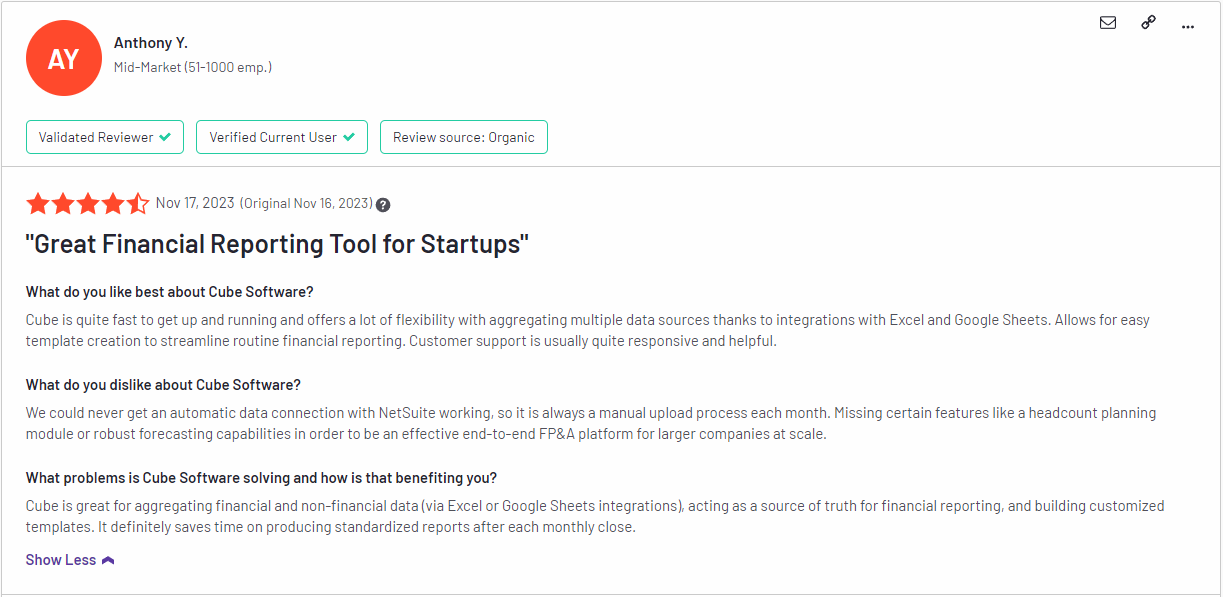
Task: Click the question mark help icon
Action: [x=383, y=205]
